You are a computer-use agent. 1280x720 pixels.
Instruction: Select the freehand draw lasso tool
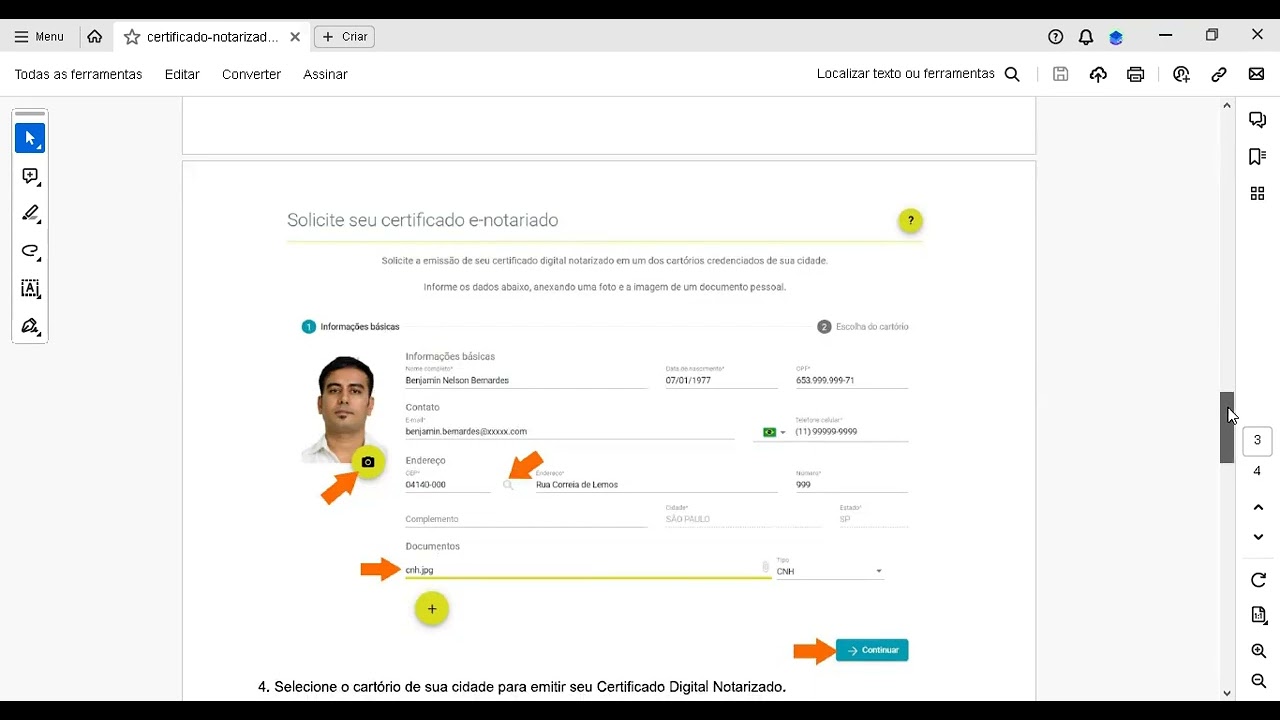pyautogui.click(x=30, y=251)
